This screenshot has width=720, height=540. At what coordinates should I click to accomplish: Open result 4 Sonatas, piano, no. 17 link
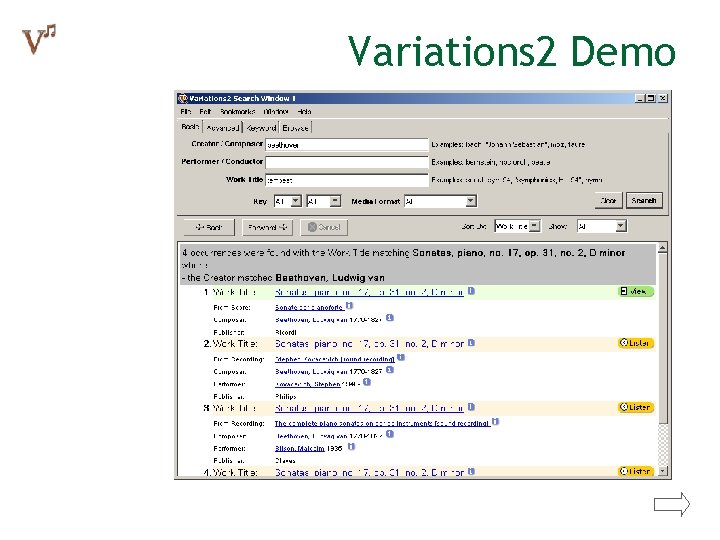click(x=369, y=472)
